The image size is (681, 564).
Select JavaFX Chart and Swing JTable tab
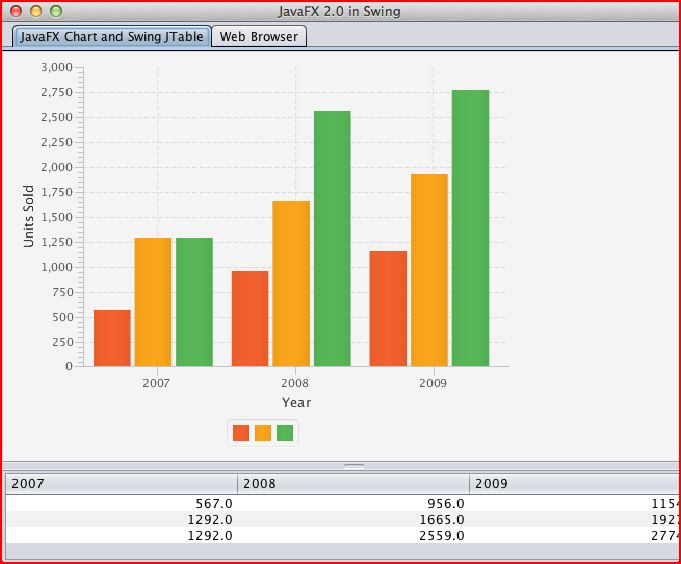click(111, 37)
